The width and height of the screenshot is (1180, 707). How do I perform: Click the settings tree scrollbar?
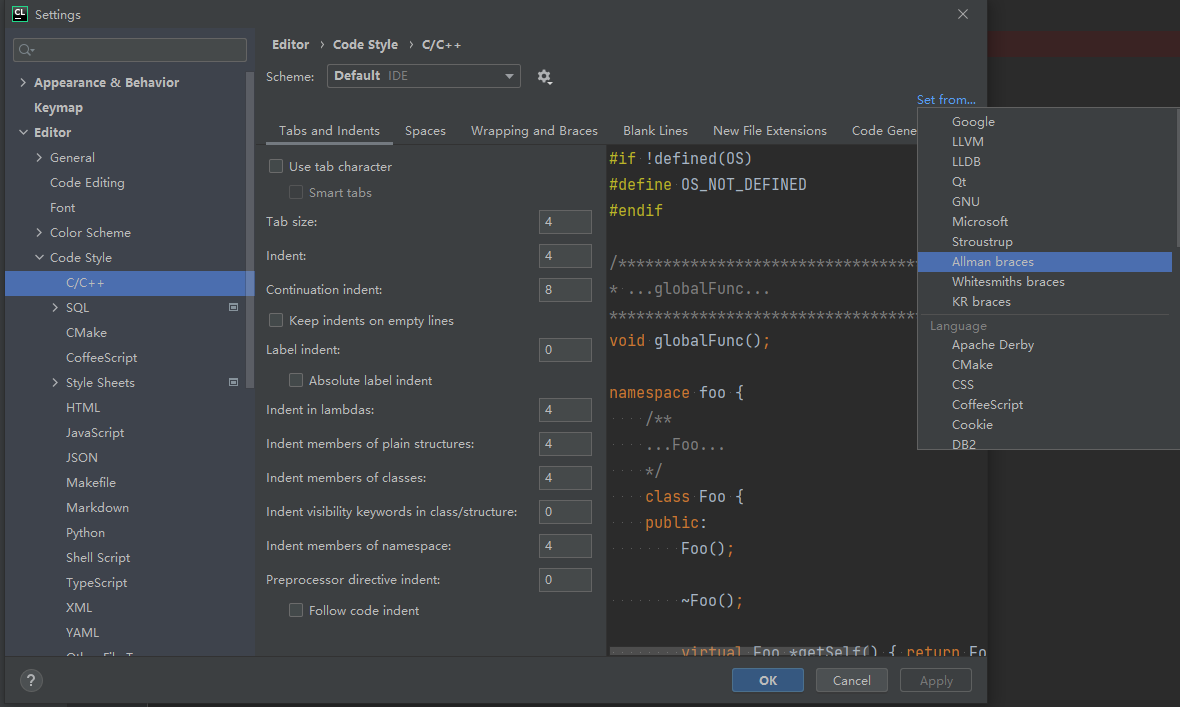tap(250, 230)
